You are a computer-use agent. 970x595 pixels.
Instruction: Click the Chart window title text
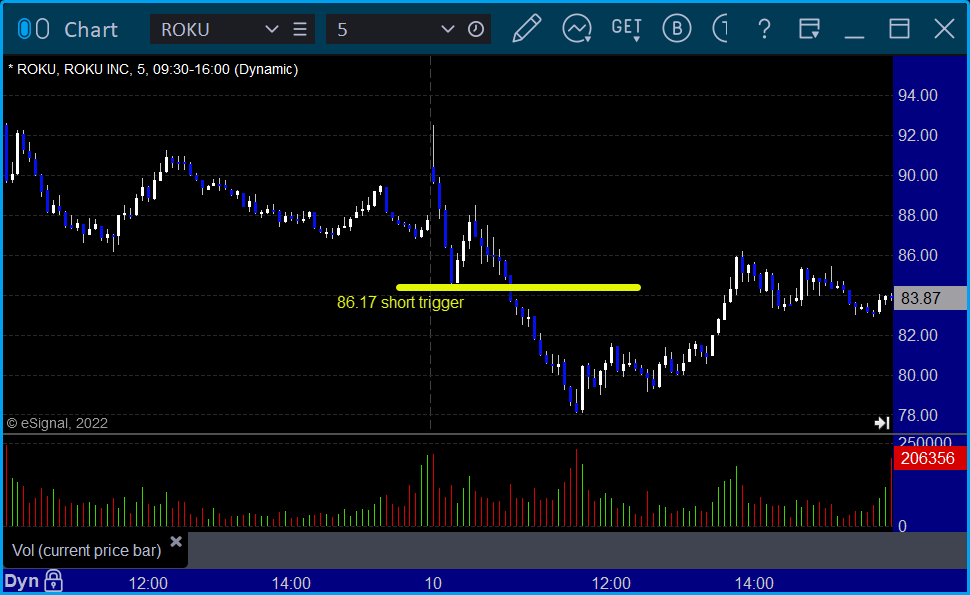(91, 30)
